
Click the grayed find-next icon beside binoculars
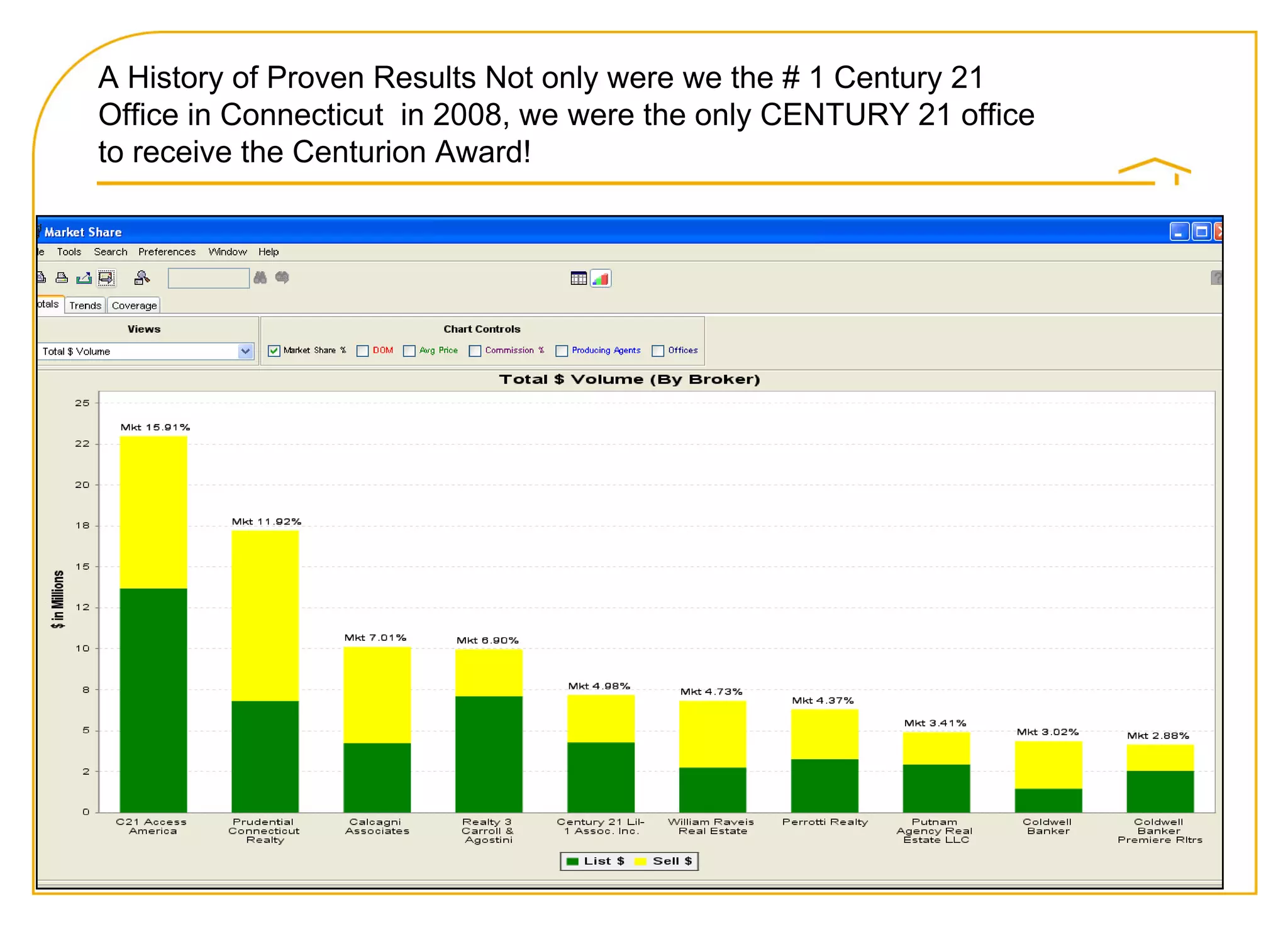[282, 277]
